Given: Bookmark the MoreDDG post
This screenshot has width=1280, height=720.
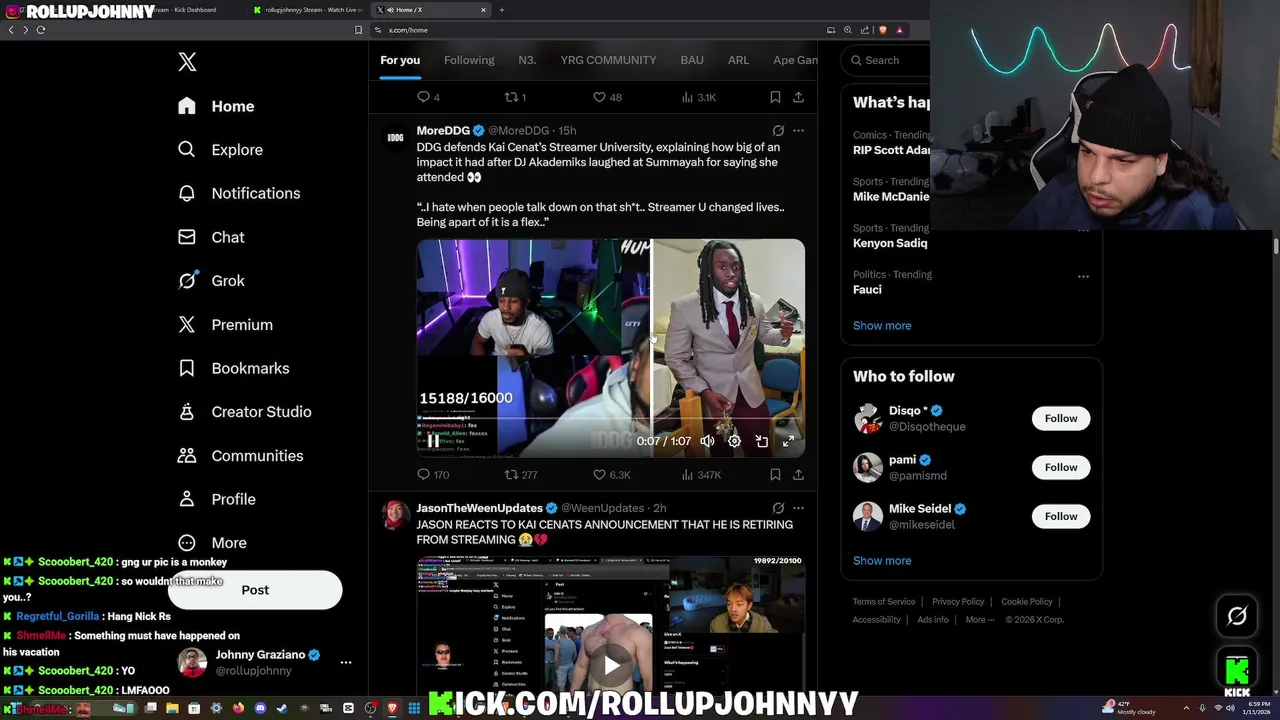Looking at the screenshot, I should (775, 475).
